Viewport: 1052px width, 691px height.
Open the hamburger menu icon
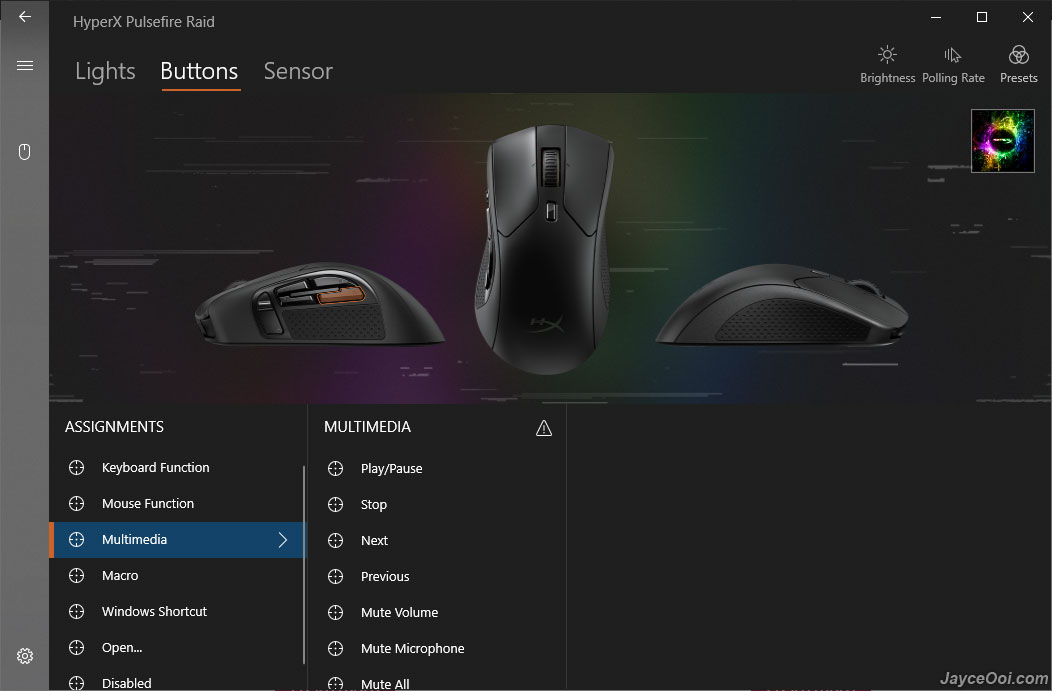click(25, 65)
